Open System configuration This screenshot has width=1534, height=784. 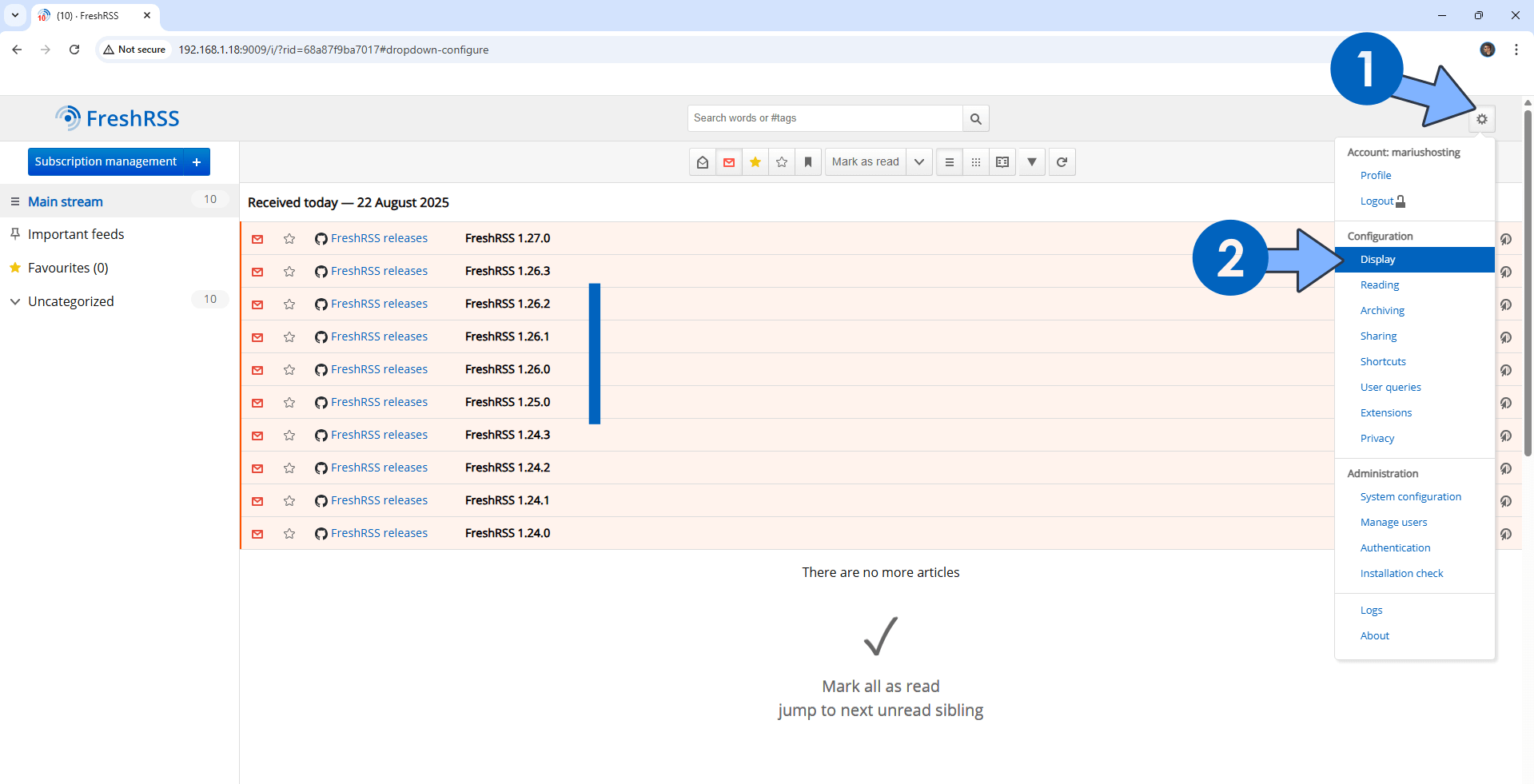1410,497
